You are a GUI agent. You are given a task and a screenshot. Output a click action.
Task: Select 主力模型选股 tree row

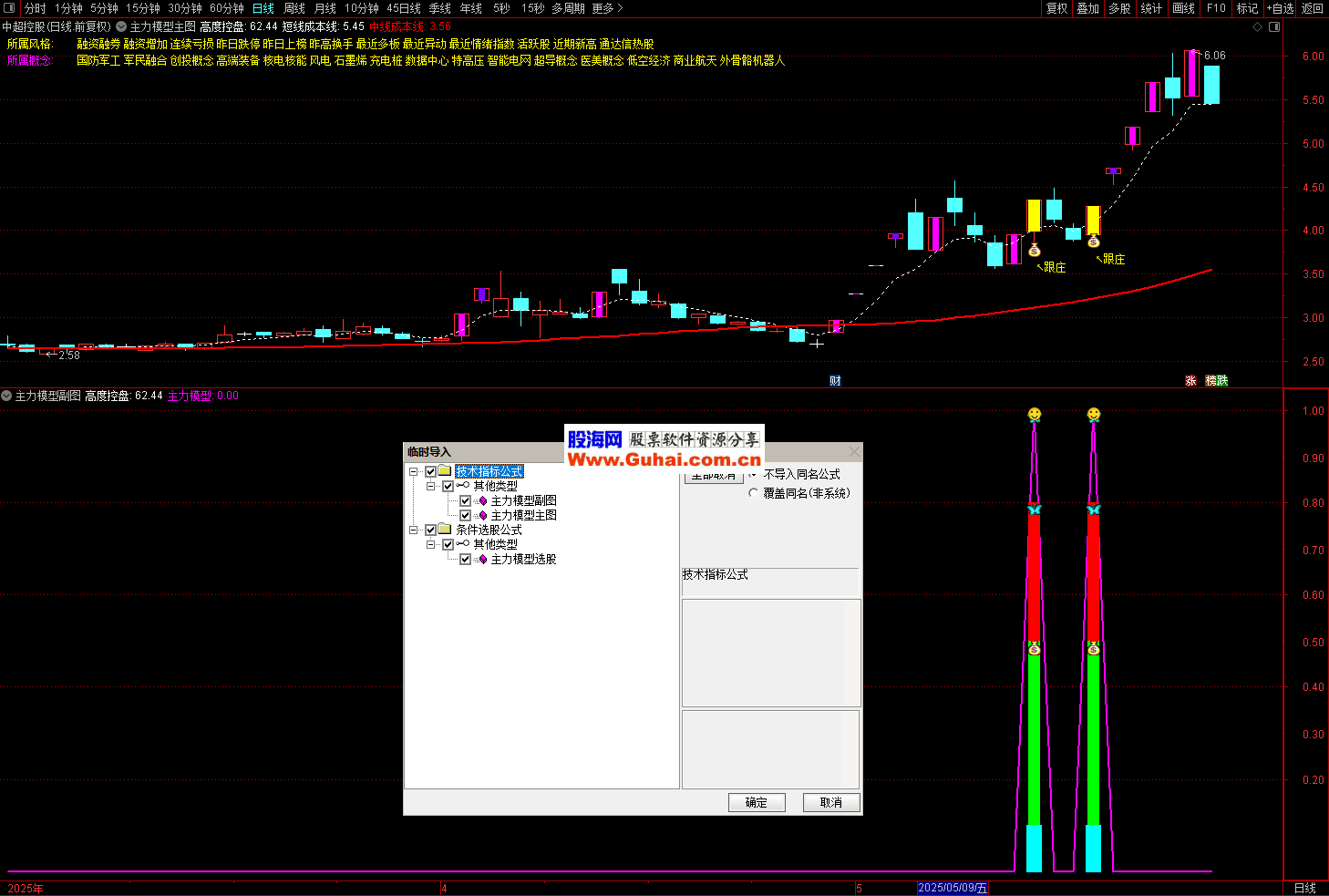click(x=523, y=559)
